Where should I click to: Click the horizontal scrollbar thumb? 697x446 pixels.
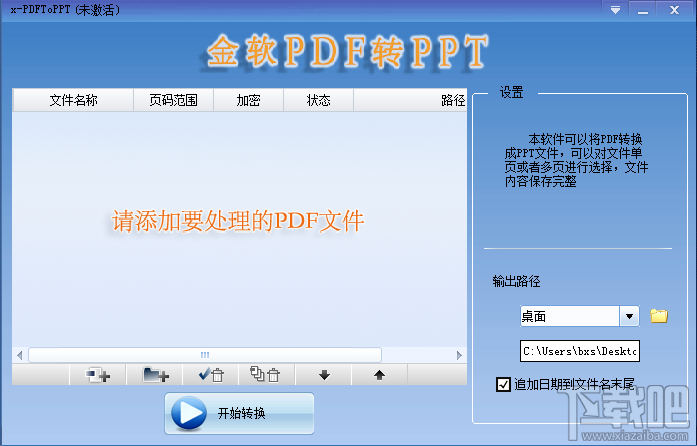coord(205,355)
